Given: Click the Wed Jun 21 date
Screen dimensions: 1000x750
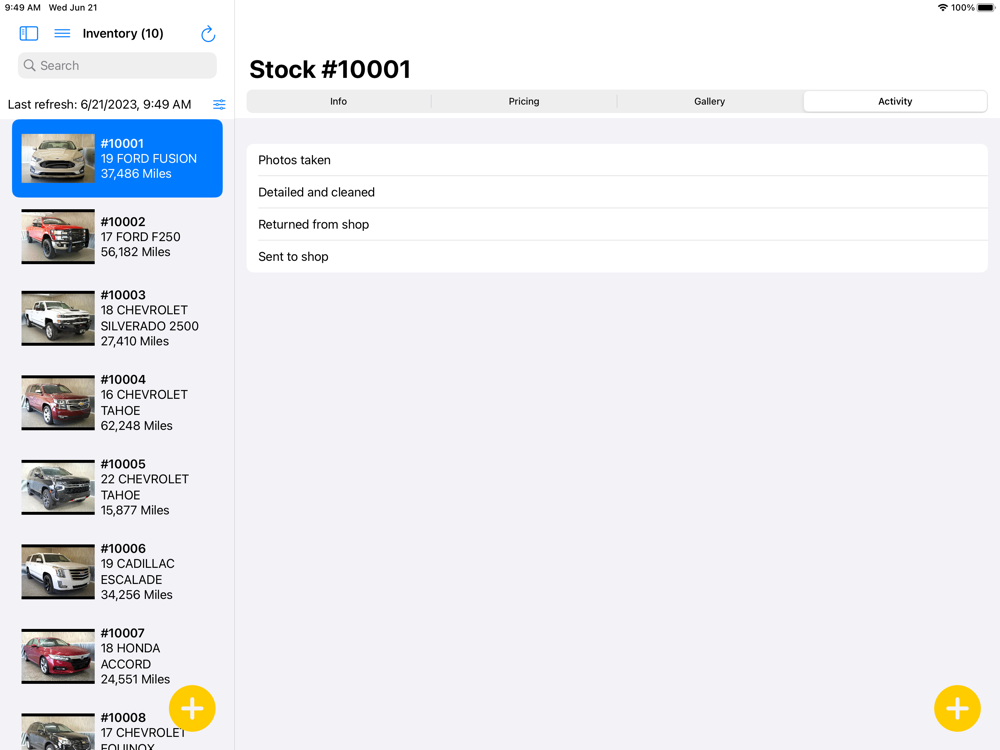Looking at the screenshot, I should pyautogui.click(x=73, y=8).
